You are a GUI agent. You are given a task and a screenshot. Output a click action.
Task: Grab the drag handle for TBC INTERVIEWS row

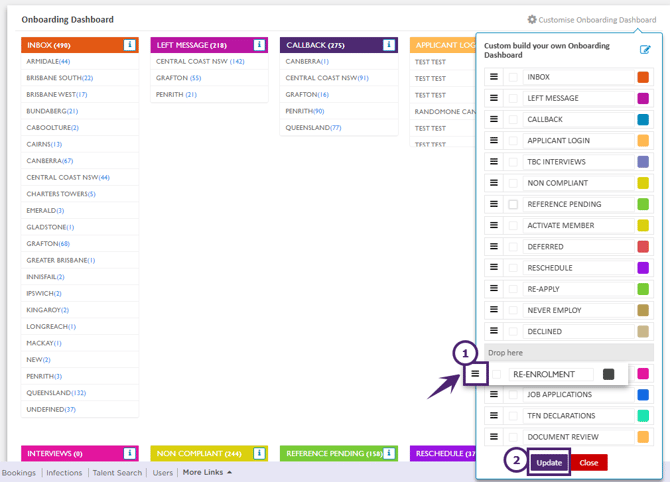(x=494, y=162)
